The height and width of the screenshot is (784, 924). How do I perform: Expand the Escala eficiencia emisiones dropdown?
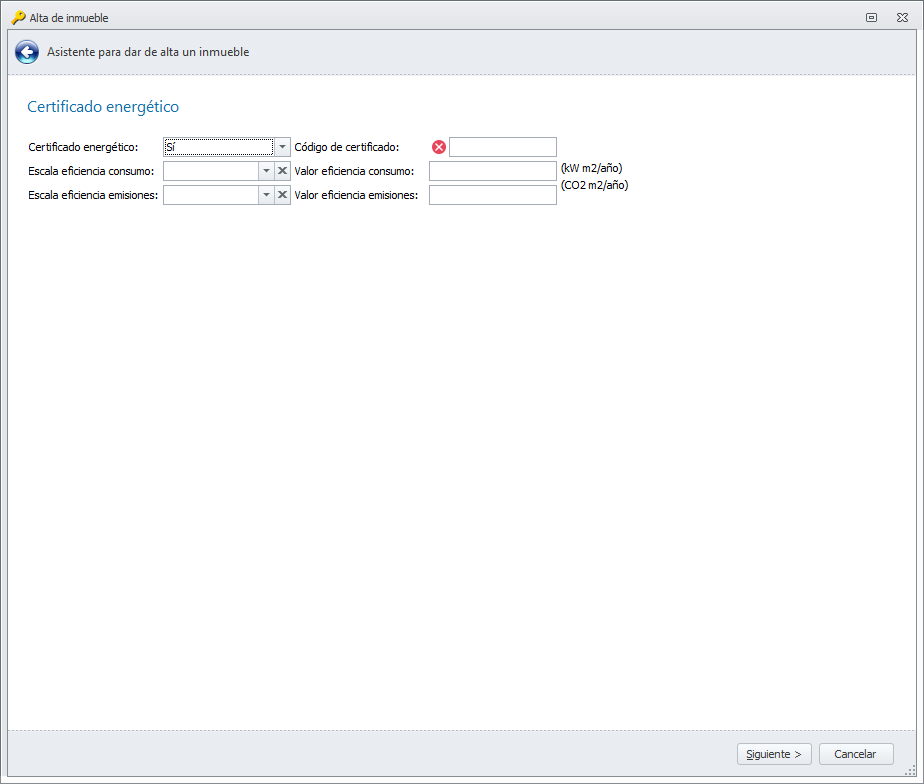266,195
